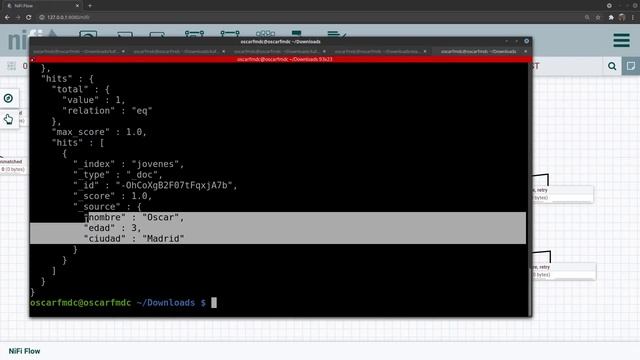
Task: Click the "total" : { line
Action: coord(81,90)
